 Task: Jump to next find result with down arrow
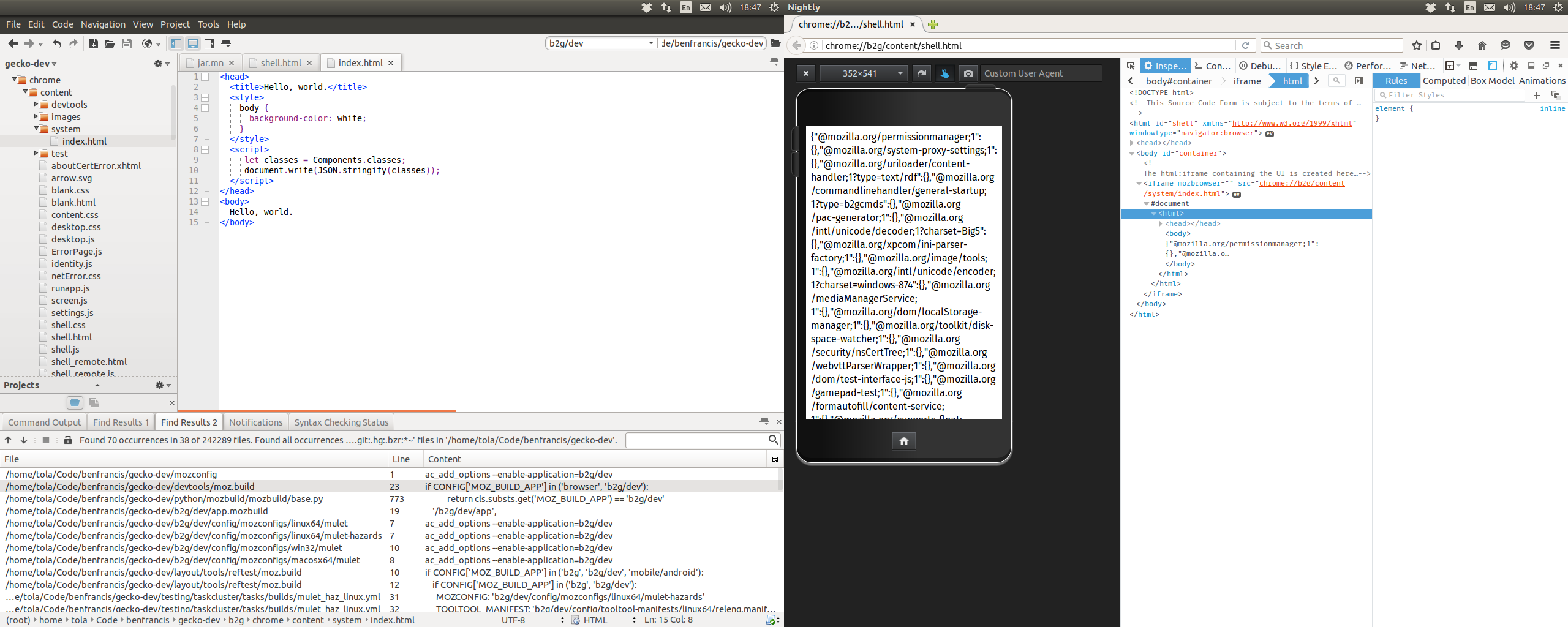(x=24, y=440)
